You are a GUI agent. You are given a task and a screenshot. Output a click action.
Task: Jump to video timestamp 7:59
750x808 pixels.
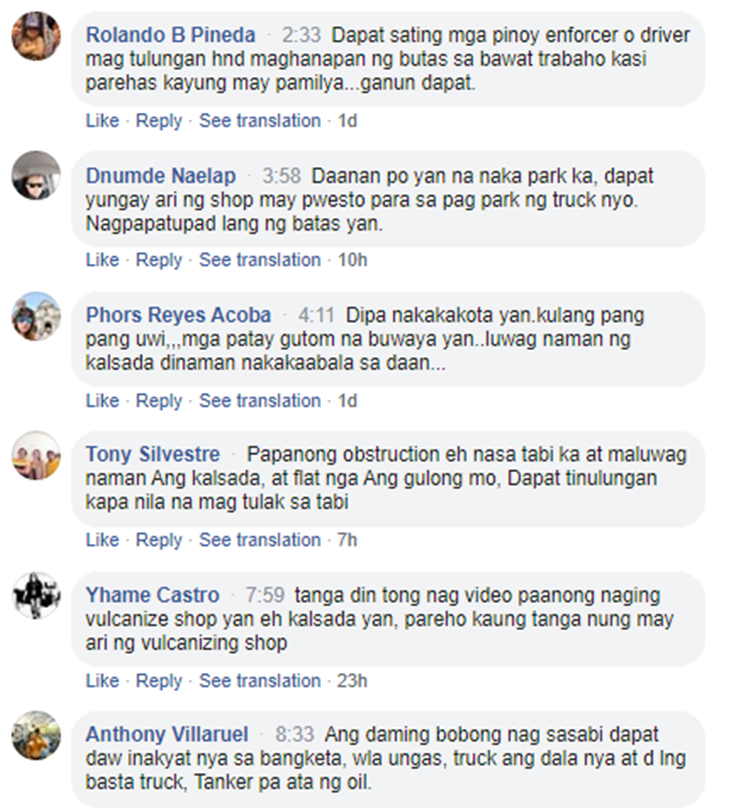(265, 595)
